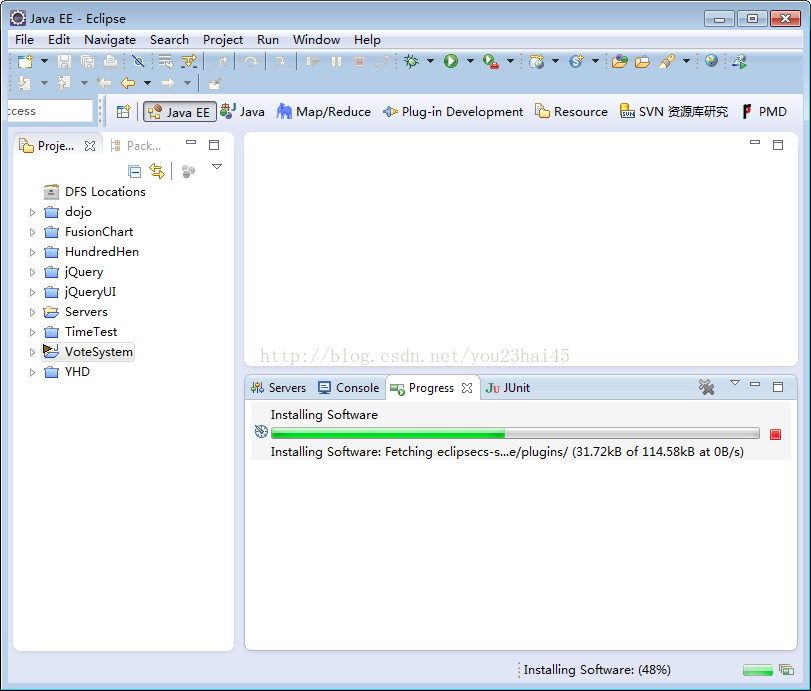Switch to SVN repository perspective
Viewport: 811px width, 691px height.
(674, 112)
